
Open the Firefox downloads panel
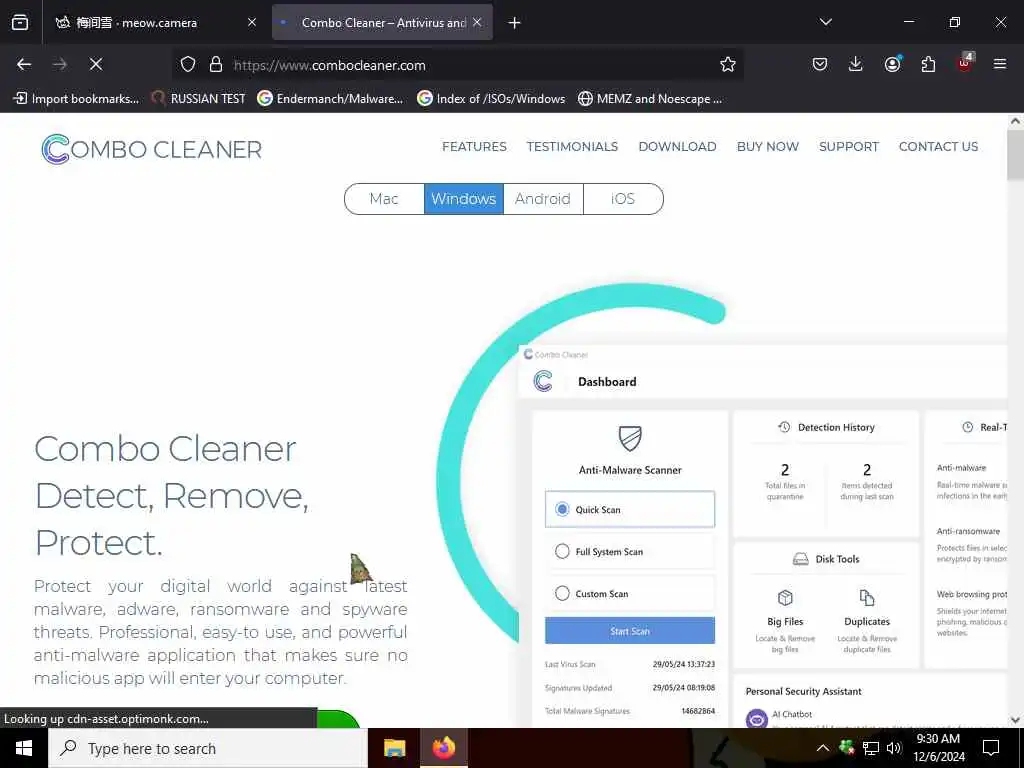click(856, 64)
